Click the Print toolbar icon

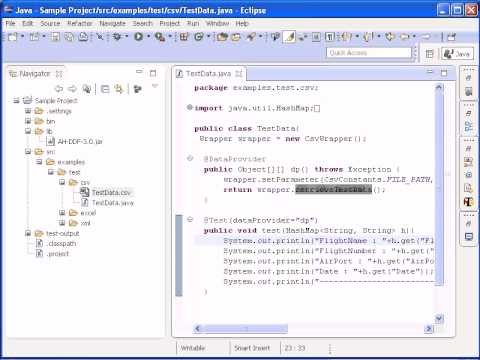point(83,37)
